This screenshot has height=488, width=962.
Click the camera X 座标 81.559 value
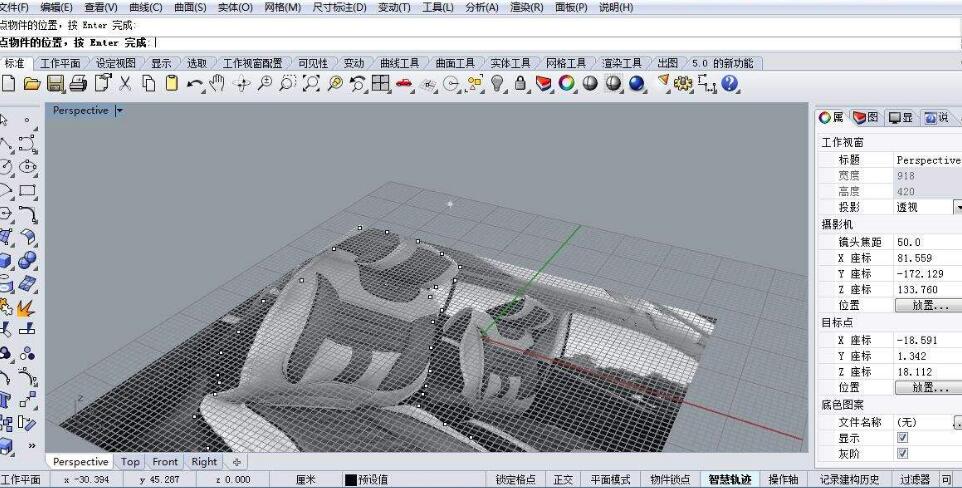(x=928, y=258)
